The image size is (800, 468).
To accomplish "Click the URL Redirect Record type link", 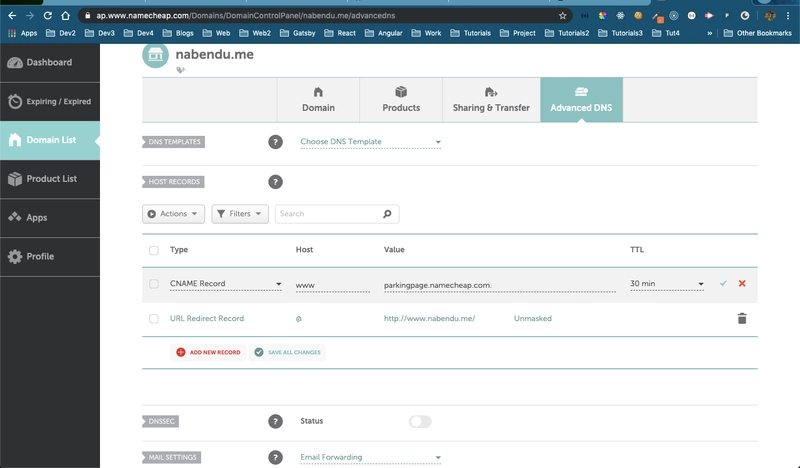I will pyautogui.click(x=207, y=318).
